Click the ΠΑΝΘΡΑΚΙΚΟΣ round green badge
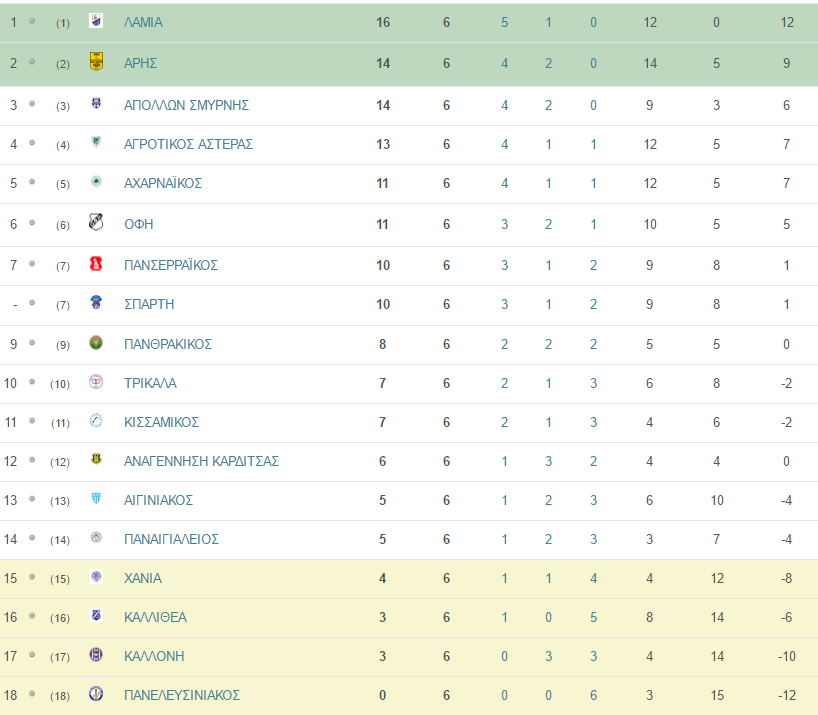This screenshot has width=818, height=715. click(96, 343)
